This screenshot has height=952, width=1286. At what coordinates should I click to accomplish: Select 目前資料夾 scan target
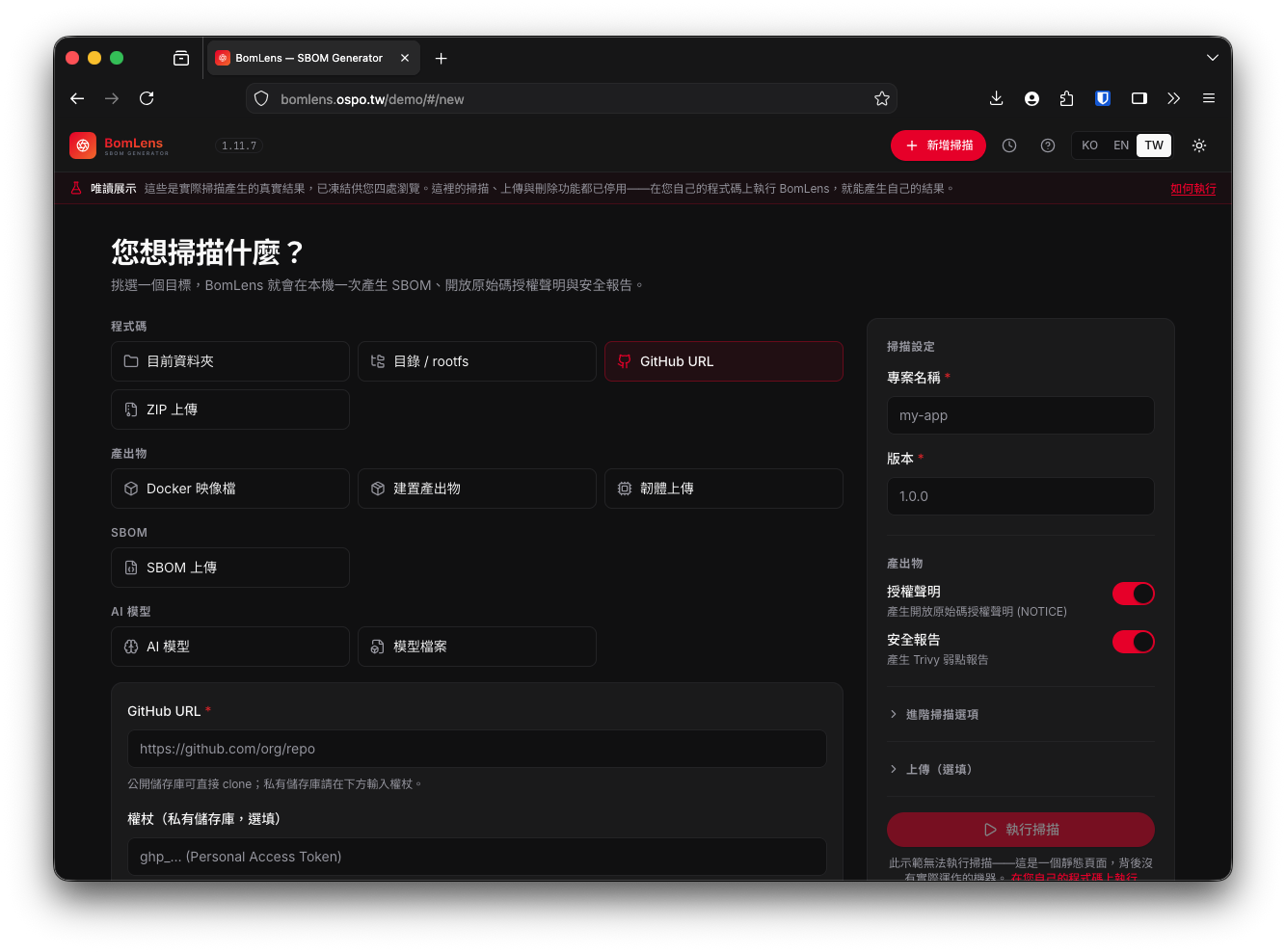click(230, 361)
